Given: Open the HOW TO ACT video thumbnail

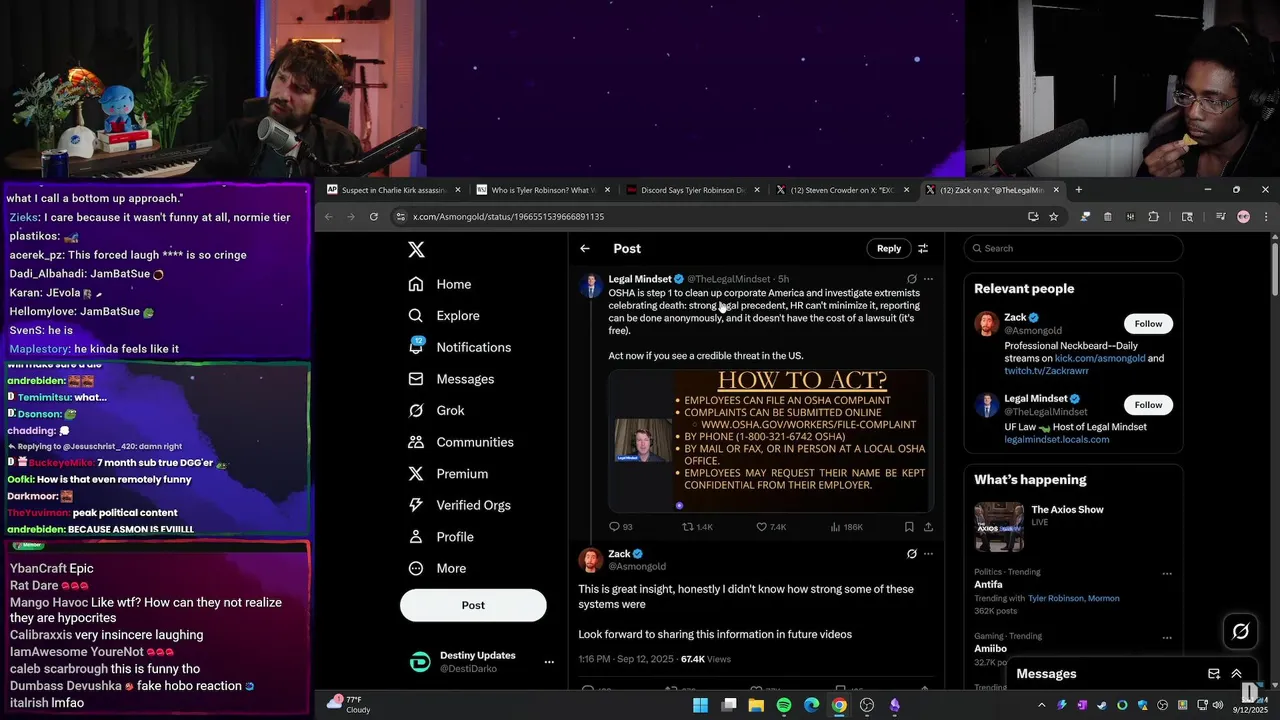Looking at the screenshot, I should [x=771, y=441].
